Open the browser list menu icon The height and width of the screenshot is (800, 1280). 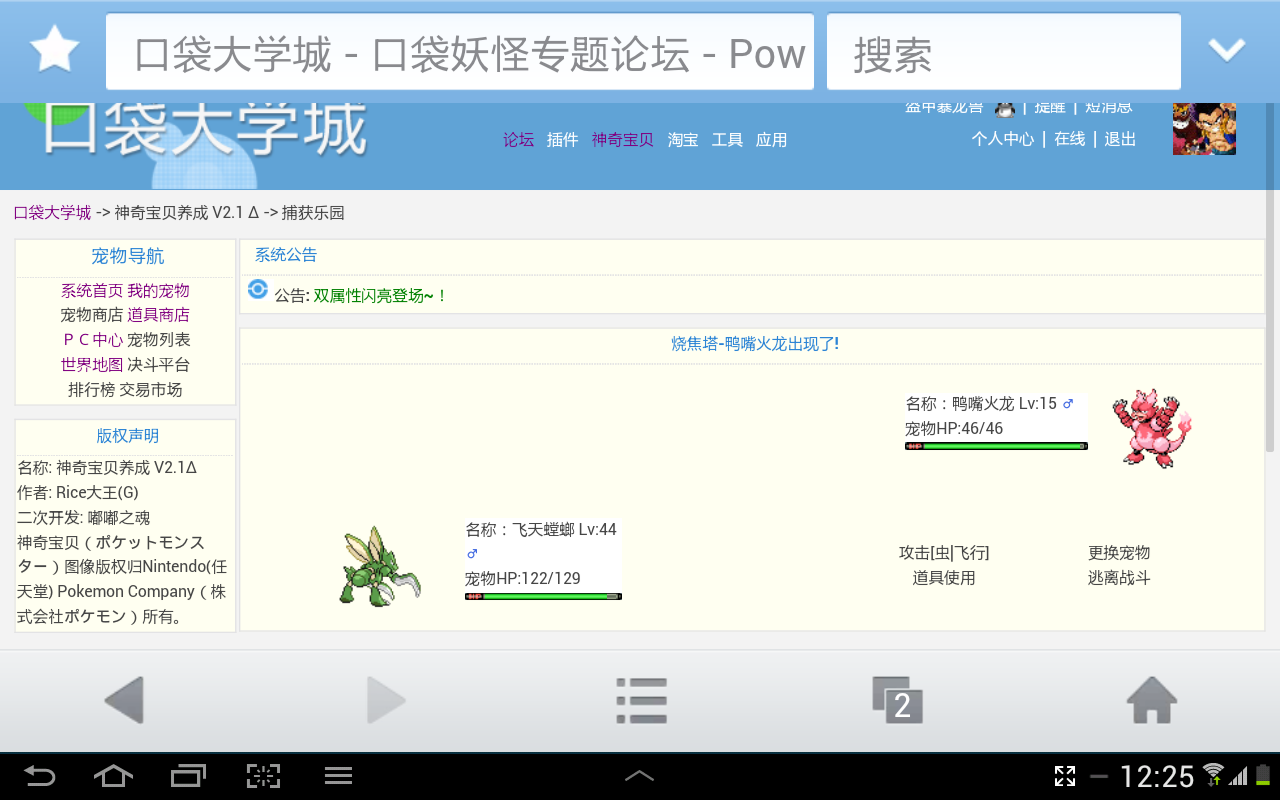641,700
